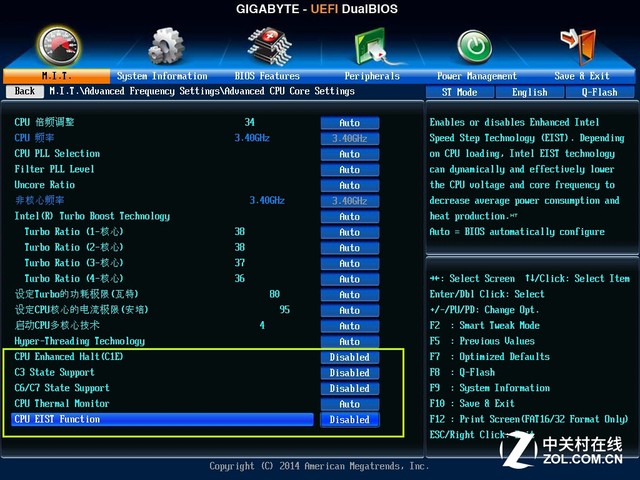Screen dimensions: 640x480
Task: Open the 启动CPU多核心技术 Auto value
Action: (x=350, y=326)
